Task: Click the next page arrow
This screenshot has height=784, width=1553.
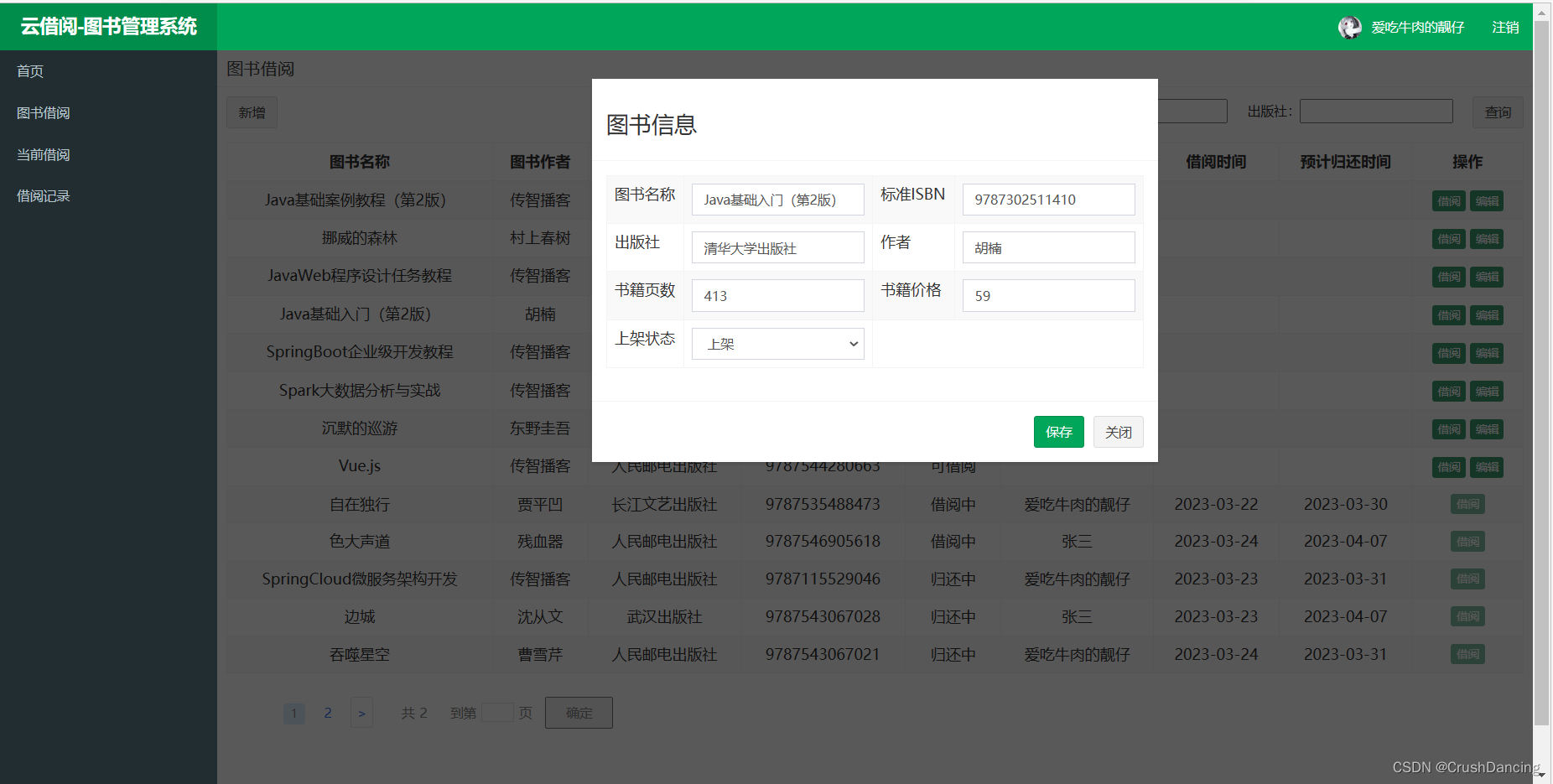Action: tap(361, 713)
